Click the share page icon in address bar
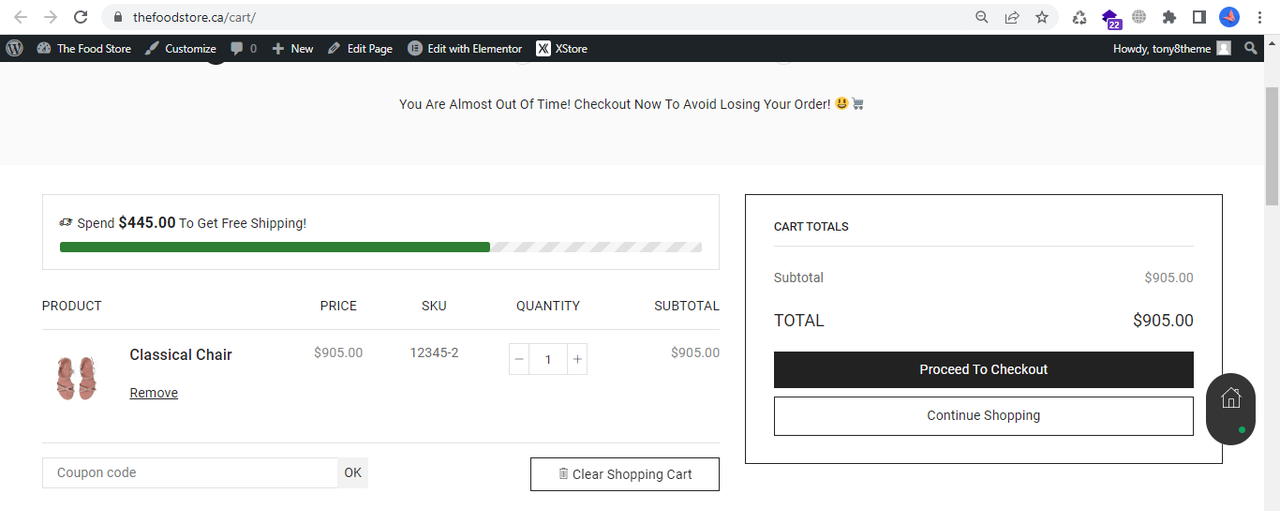 [x=1012, y=17]
